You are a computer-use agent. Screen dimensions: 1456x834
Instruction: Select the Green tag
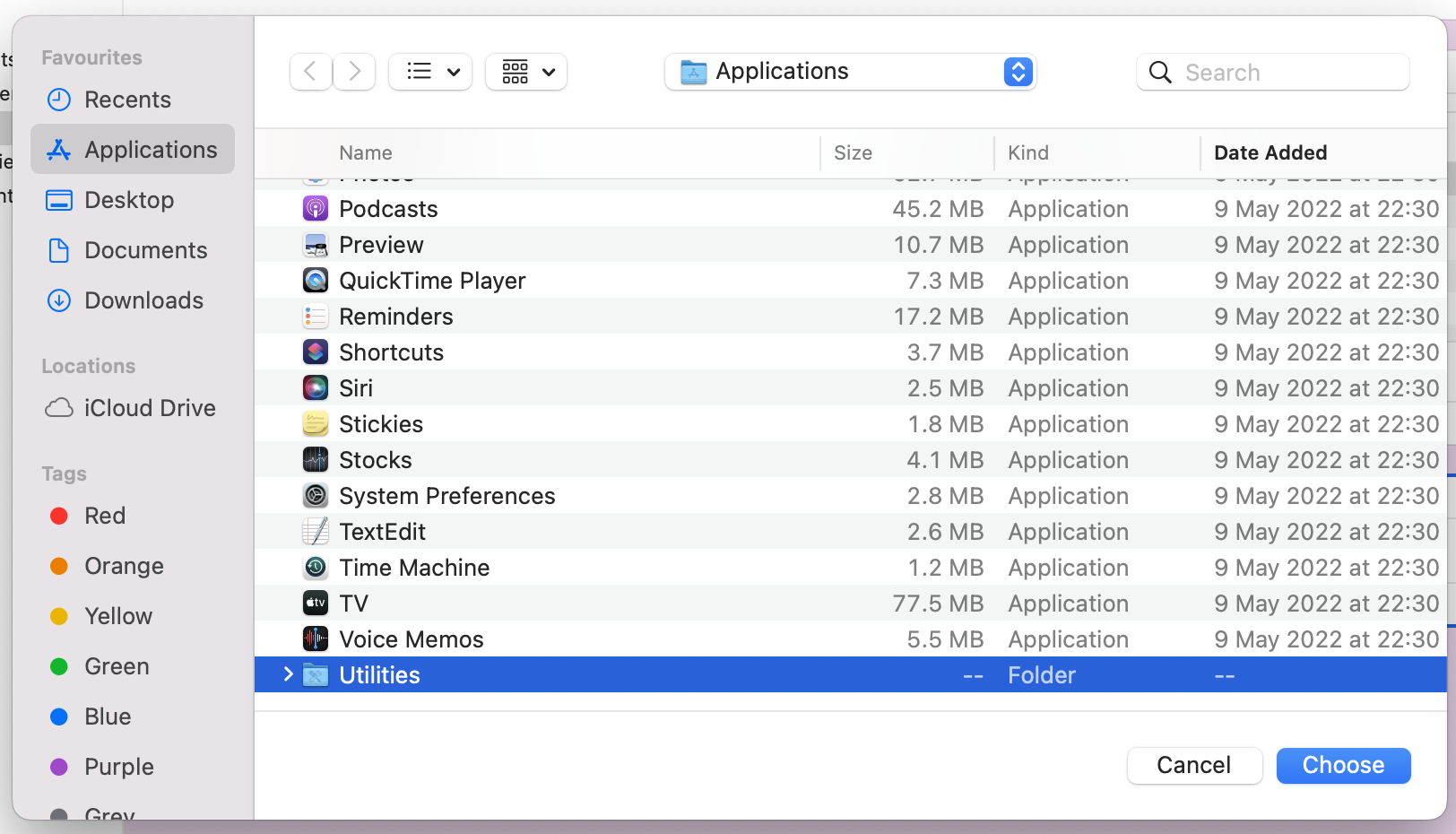pos(133,666)
